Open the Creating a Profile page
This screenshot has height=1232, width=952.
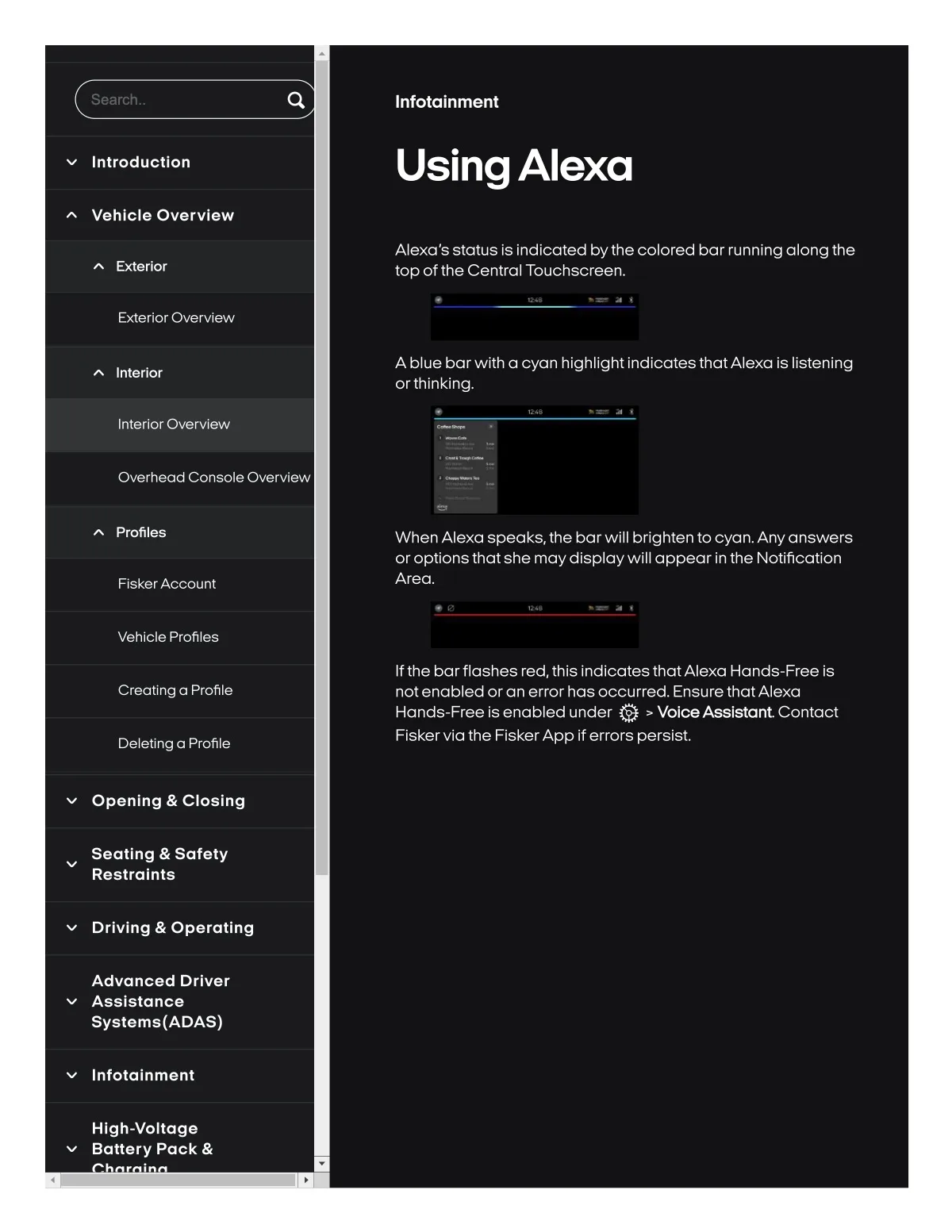(180, 690)
